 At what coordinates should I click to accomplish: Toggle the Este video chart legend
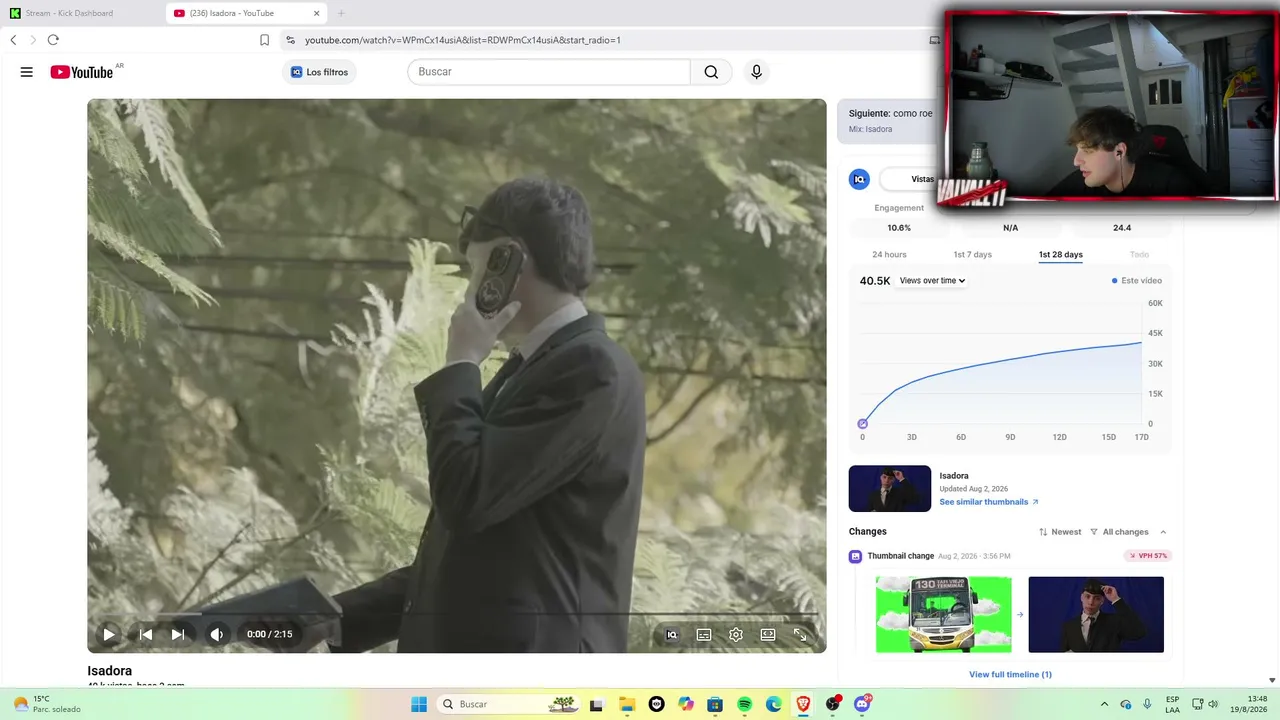click(x=1137, y=281)
